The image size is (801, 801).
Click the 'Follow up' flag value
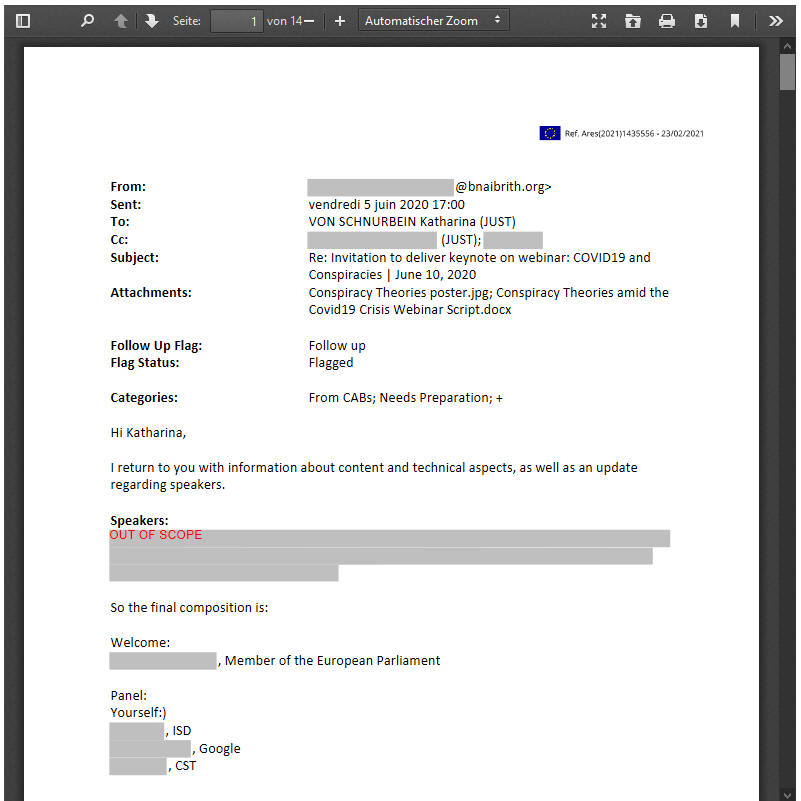(x=337, y=346)
